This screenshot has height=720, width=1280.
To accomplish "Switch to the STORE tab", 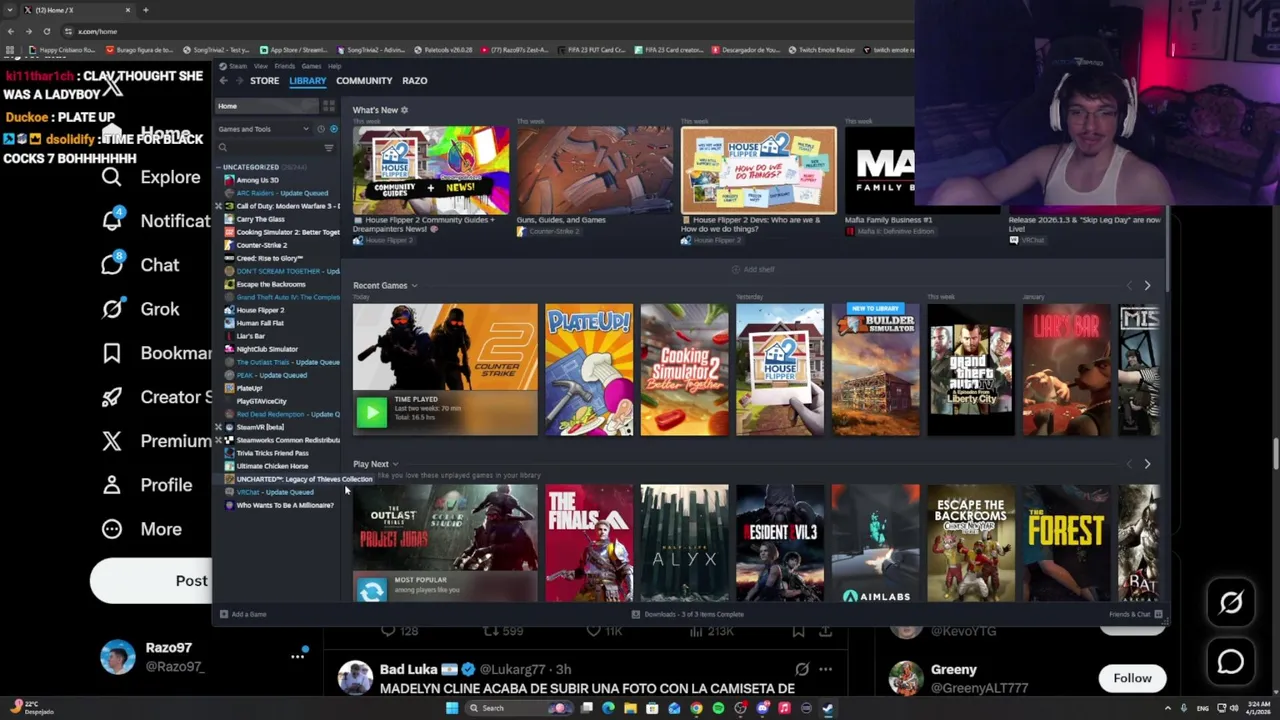I will click(x=264, y=81).
